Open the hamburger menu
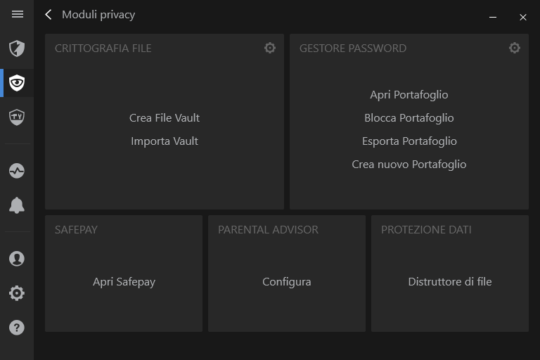Image resolution: width=540 pixels, height=360 pixels. point(17,14)
